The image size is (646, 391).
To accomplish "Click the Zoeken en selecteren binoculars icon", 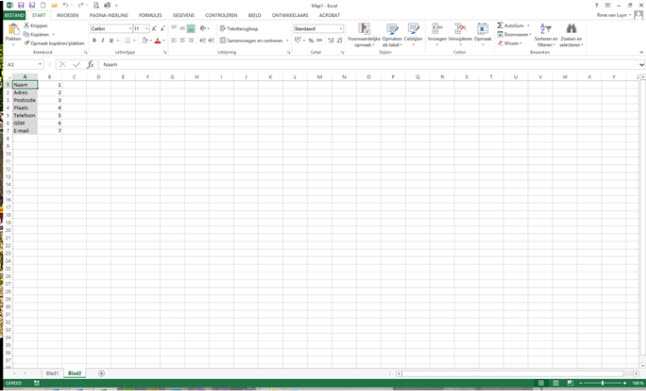I will point(571,29).
